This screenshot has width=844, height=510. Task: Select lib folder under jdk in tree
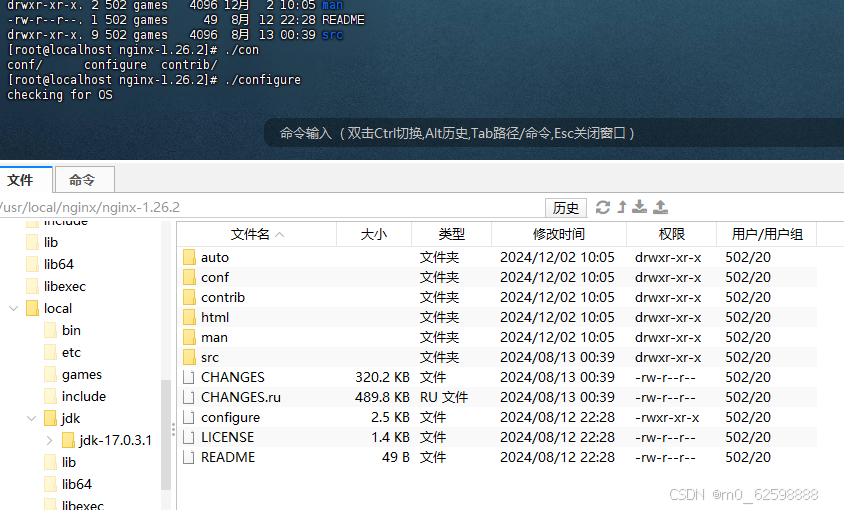click(x=68, y=462)
